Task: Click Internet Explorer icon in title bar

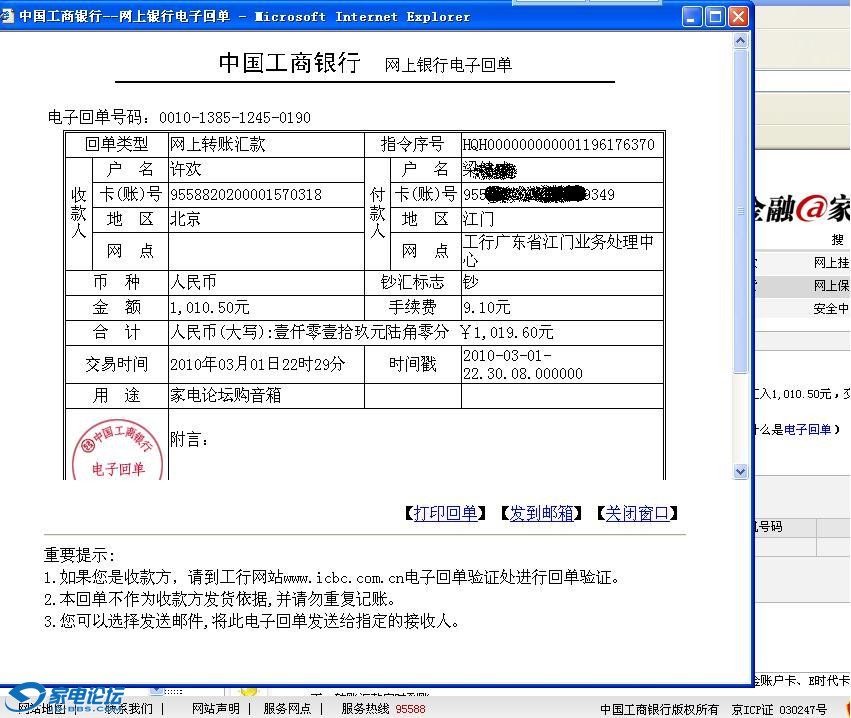Action: (x=9, y=16)
